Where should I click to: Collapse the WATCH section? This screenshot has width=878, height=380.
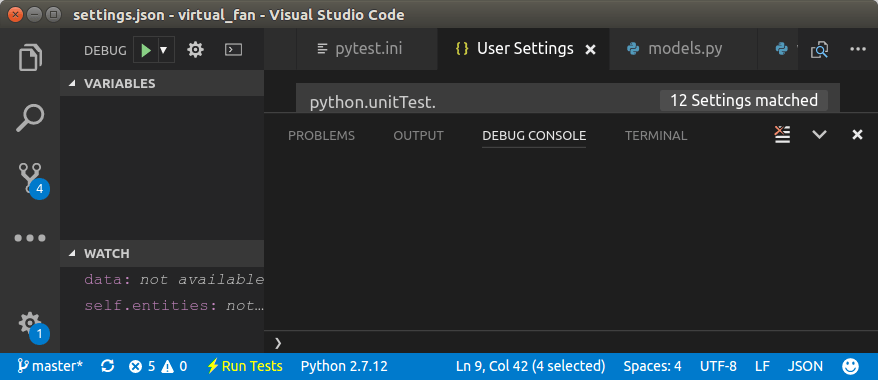(x=162, y=254)
